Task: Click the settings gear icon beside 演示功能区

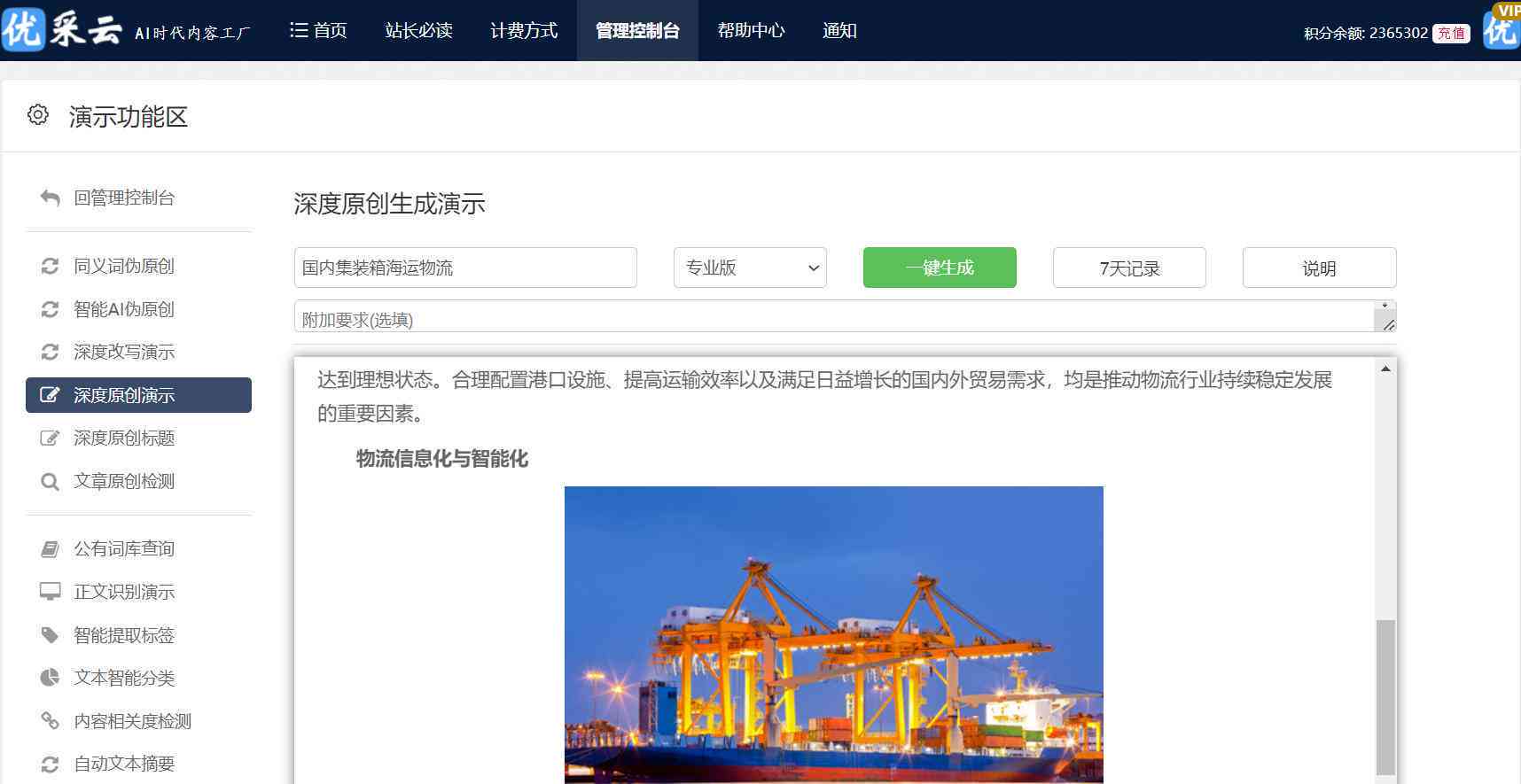Action: [38, 115]
